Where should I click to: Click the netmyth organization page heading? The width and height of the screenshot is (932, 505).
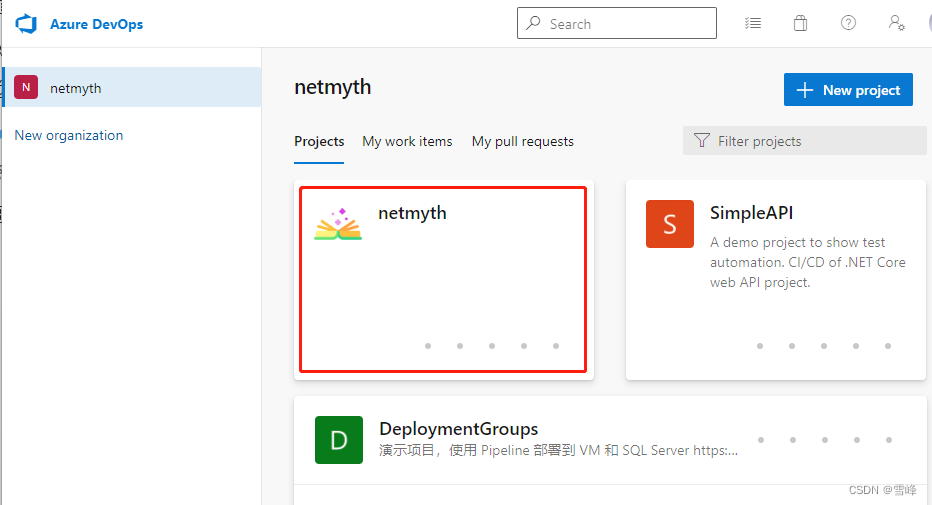pyautogui.click(x=333, y=87)
